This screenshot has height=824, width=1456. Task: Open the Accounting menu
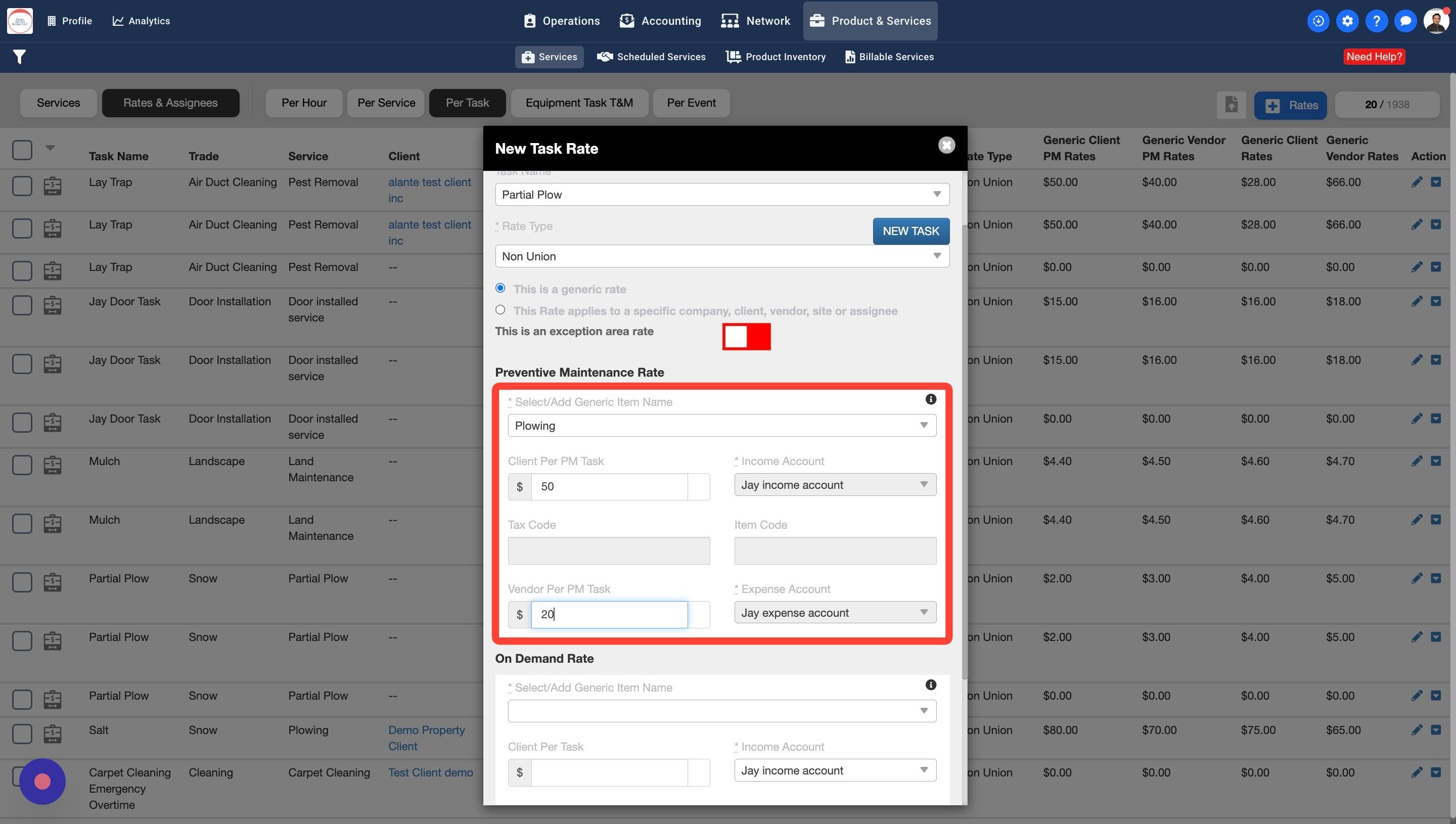click(660, 21)
